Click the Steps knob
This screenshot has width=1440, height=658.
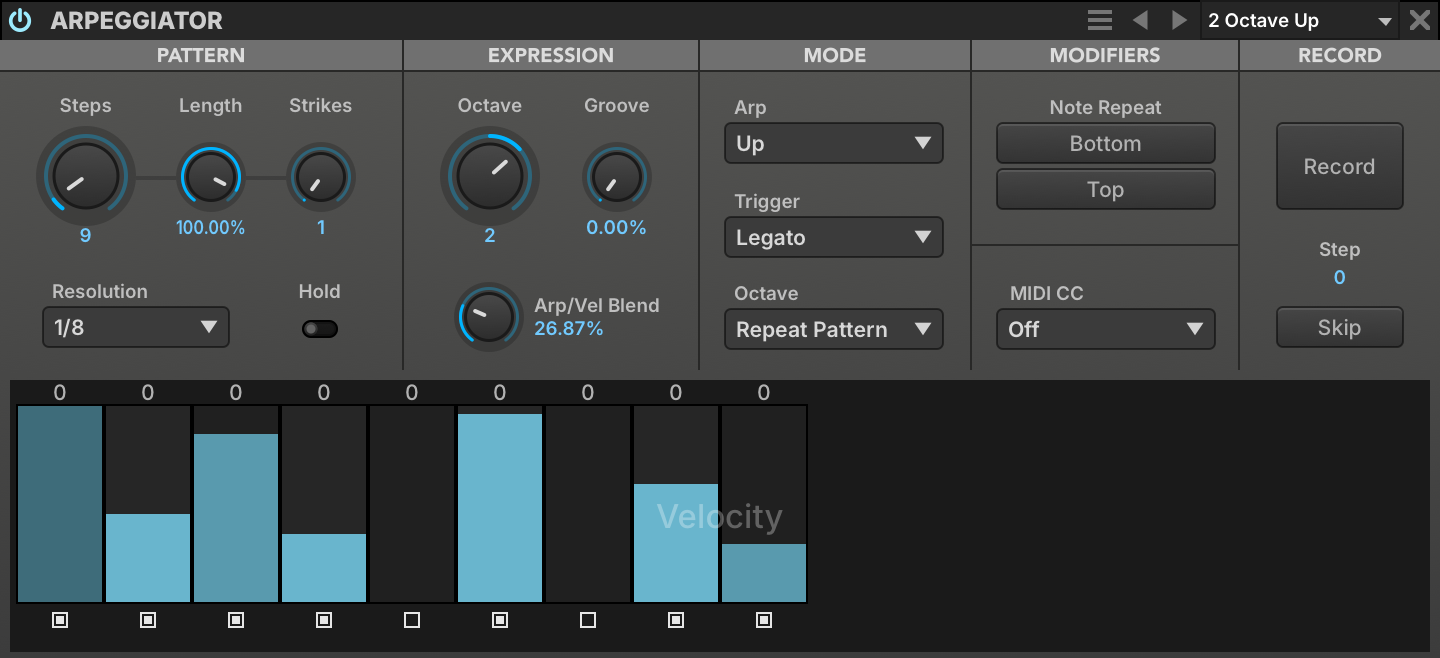(86, 177)
